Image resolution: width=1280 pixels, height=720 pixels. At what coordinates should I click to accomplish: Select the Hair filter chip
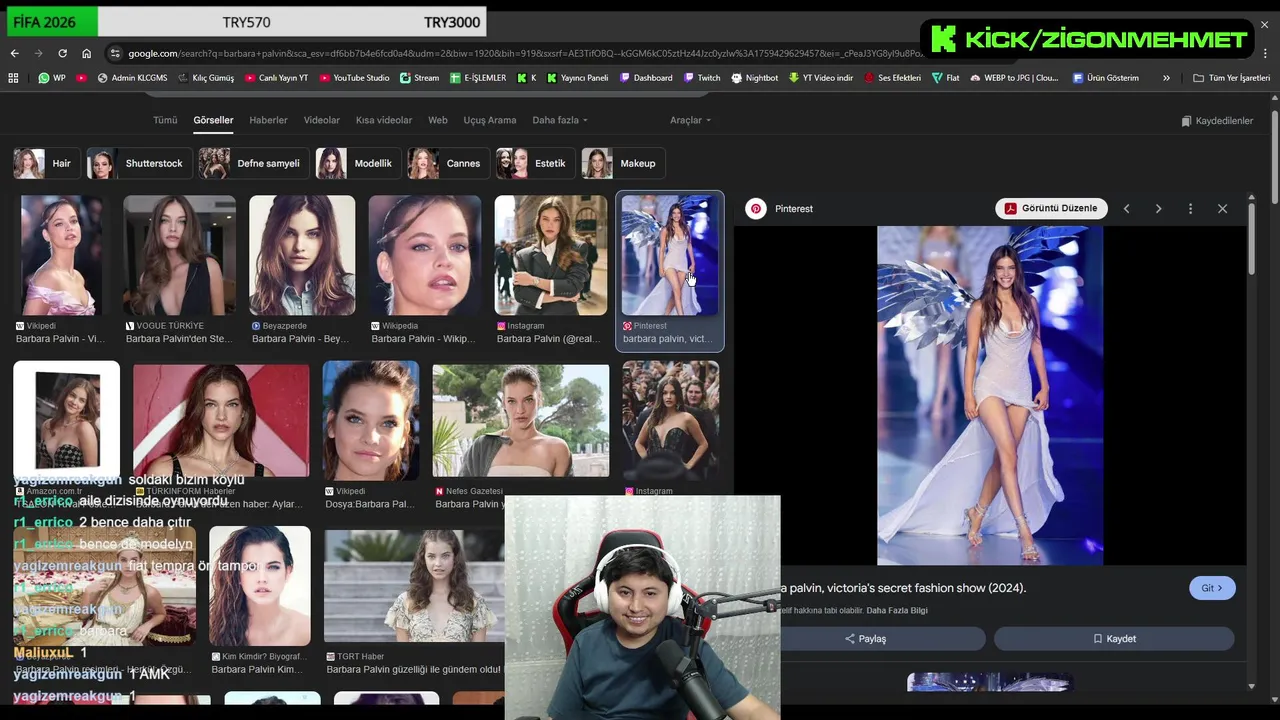[46, 163]
